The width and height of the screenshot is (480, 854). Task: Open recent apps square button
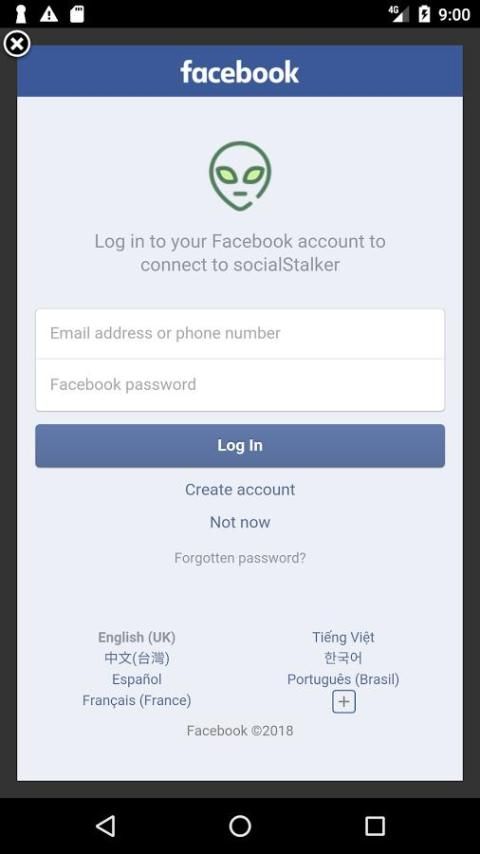point(375,826)
